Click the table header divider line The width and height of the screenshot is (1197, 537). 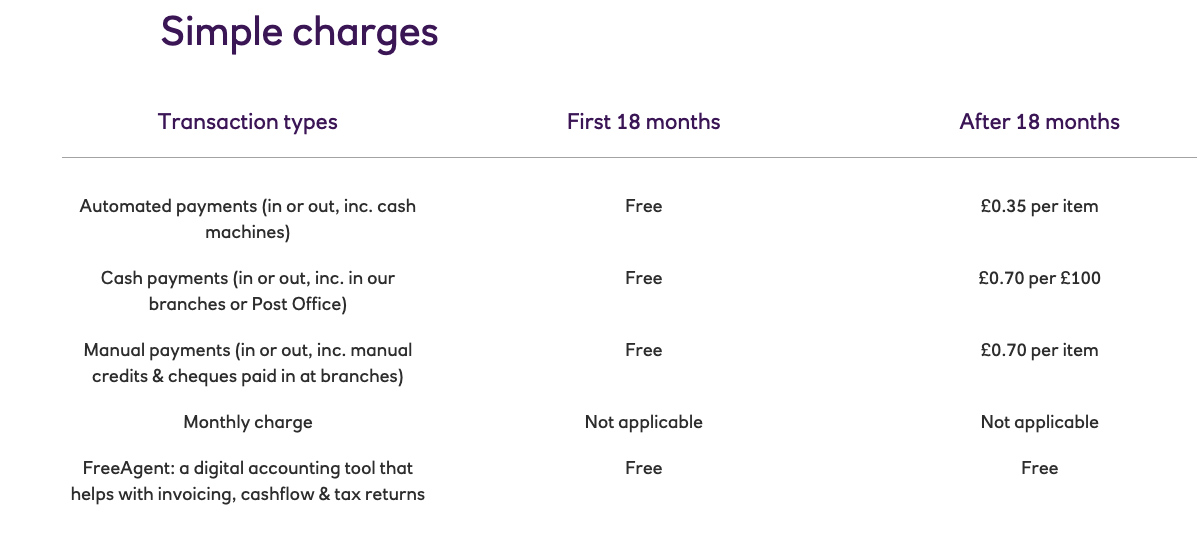pyautogui.click(x=628, y=158)
